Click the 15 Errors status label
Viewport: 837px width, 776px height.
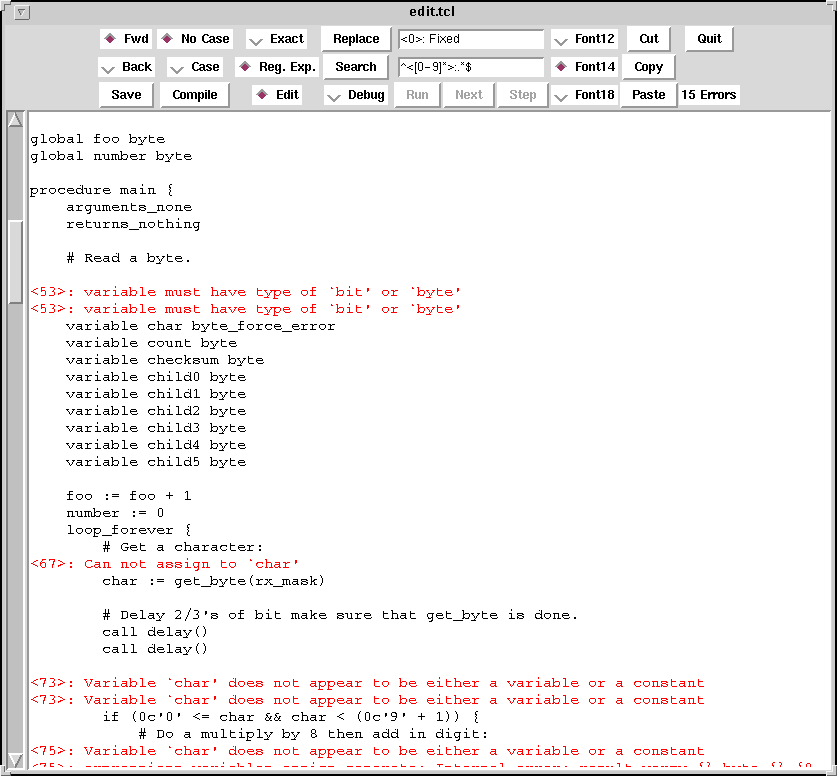709,94
